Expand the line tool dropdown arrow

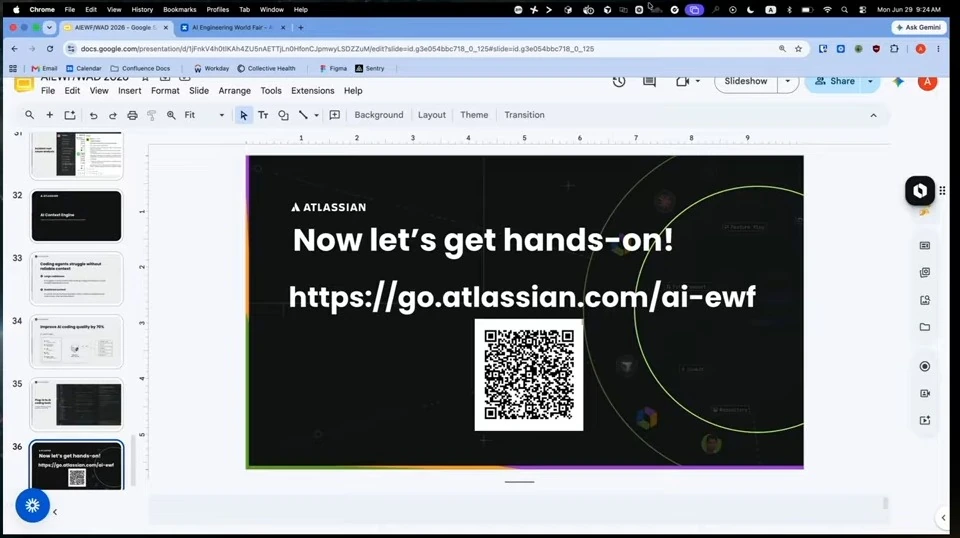(x=317, y=115)
